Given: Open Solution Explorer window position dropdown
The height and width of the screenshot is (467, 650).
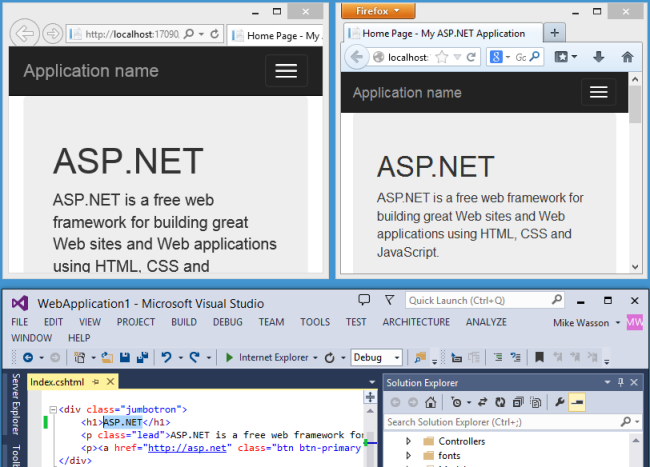Looking at the screenshot, I should 608,382.
